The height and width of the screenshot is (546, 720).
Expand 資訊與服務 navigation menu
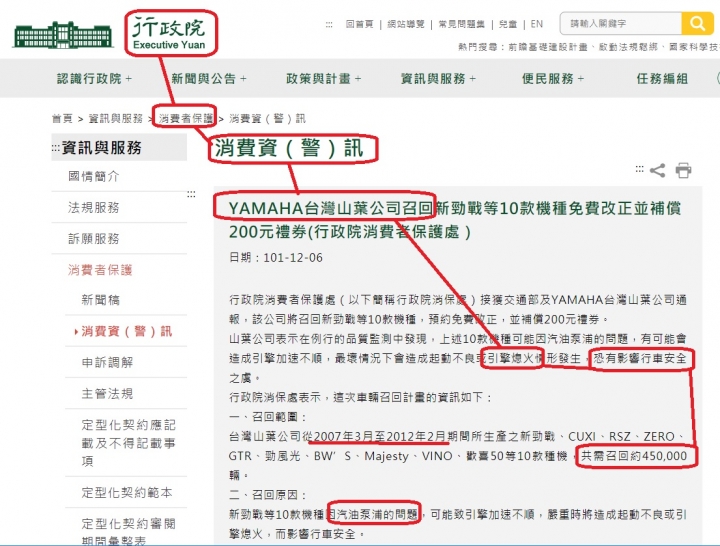pyautogui.click(x=439, y=79)
